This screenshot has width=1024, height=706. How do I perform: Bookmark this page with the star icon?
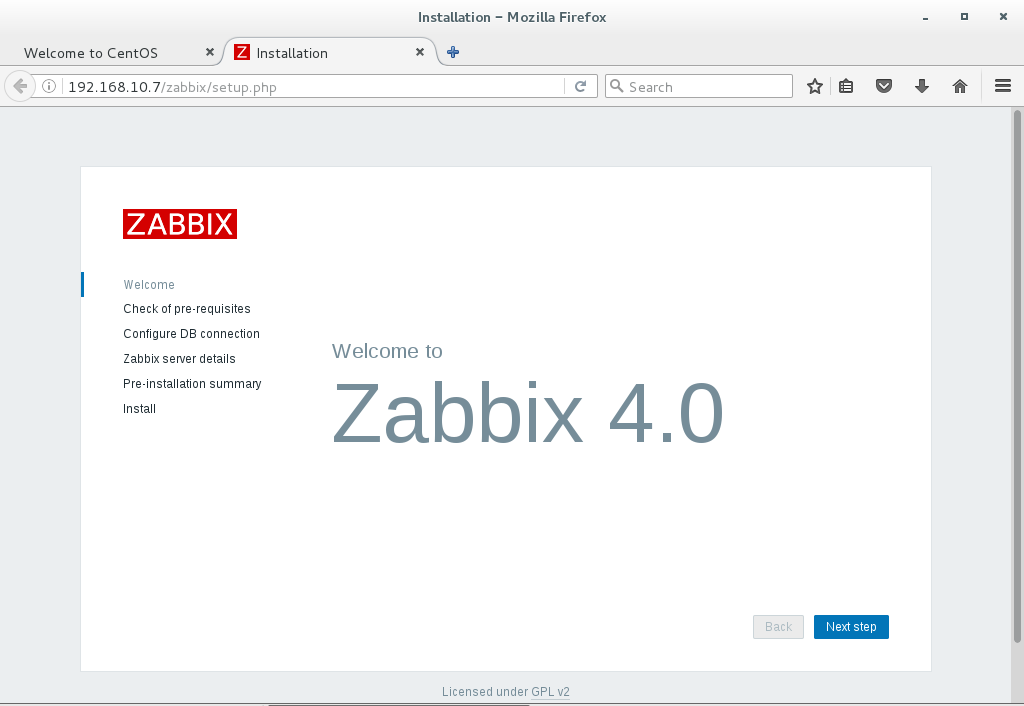point(814,86)
